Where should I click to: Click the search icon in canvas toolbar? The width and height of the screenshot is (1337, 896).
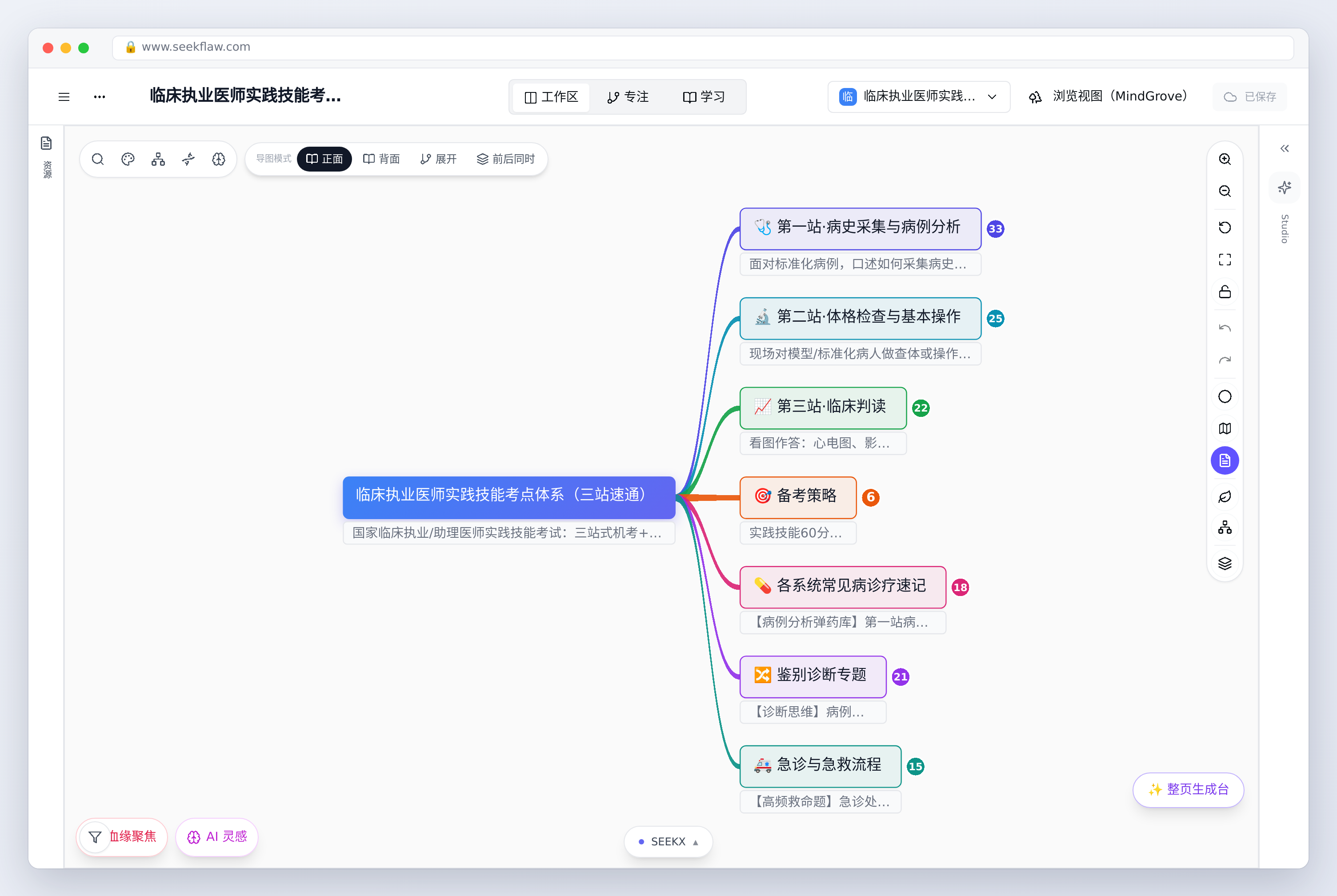[98, 159]
